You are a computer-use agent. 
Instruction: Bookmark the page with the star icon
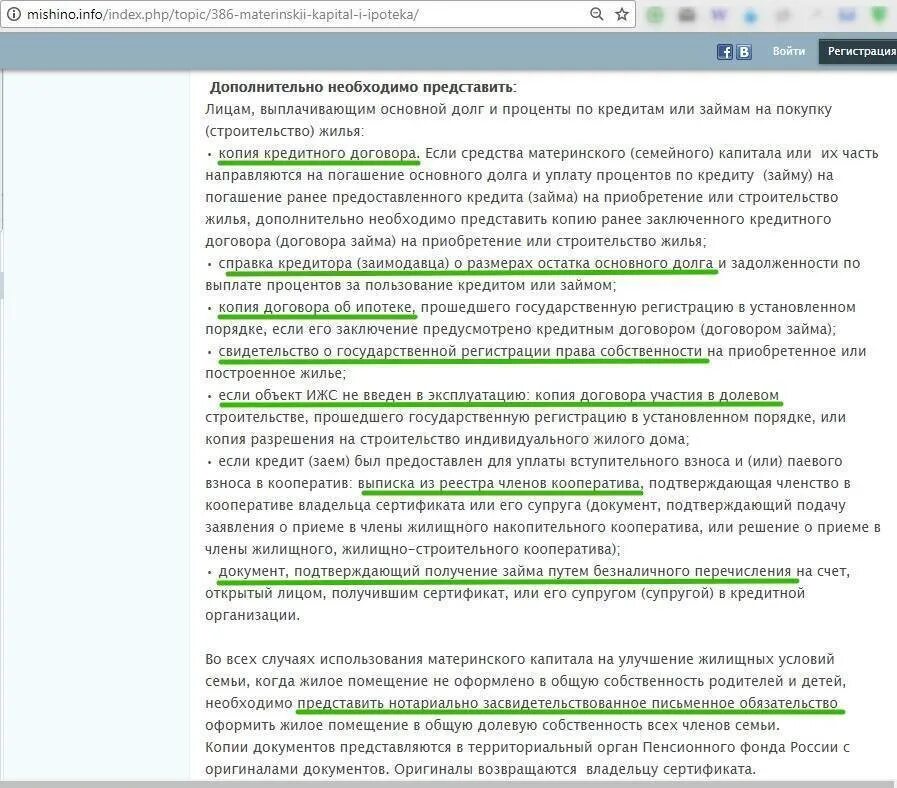point(622,14)
